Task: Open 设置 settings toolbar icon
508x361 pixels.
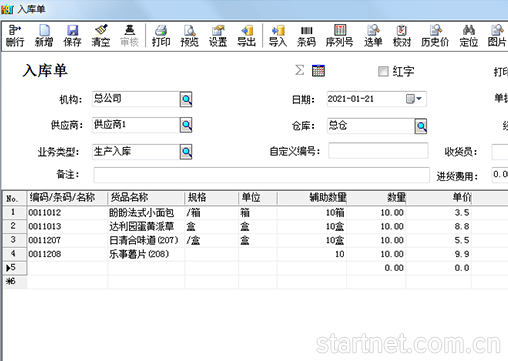Action: 218,36
